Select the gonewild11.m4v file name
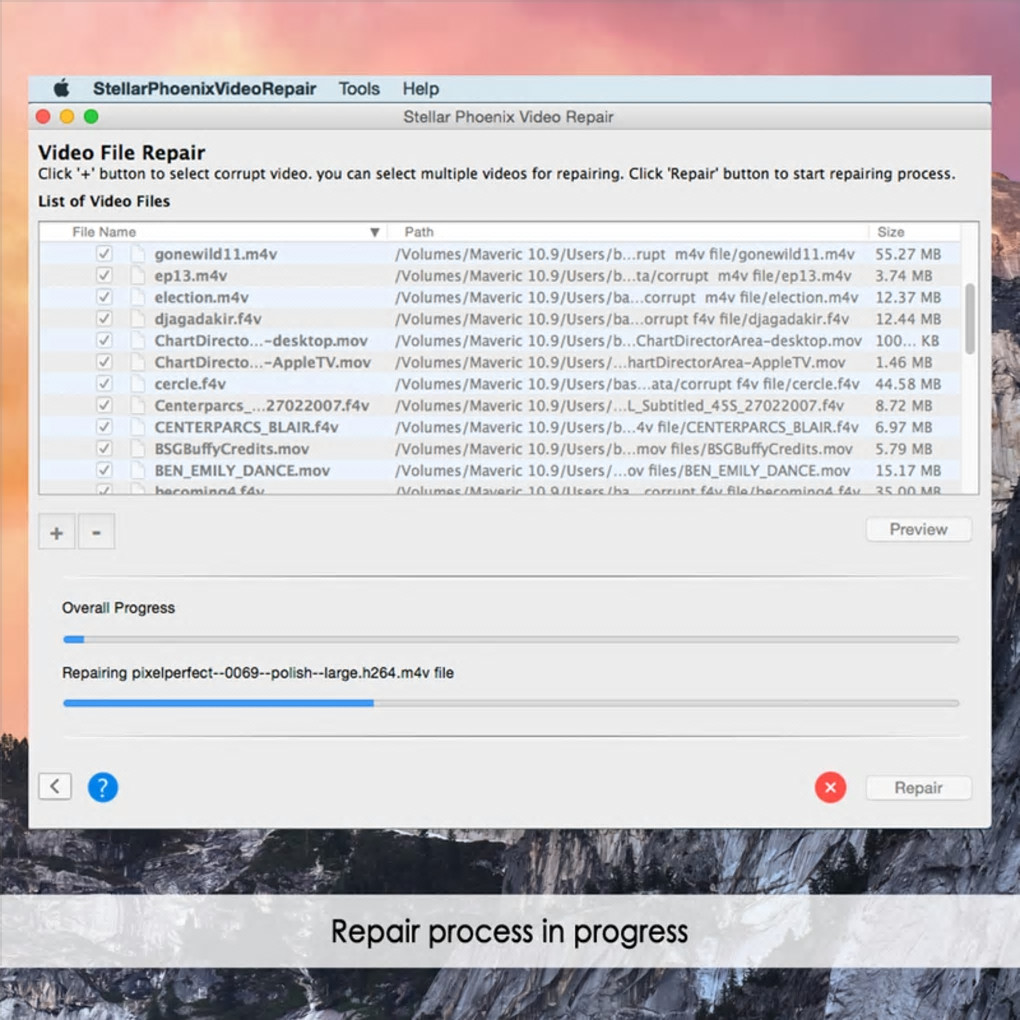Screen dimensions: 1020x1020 215,254
